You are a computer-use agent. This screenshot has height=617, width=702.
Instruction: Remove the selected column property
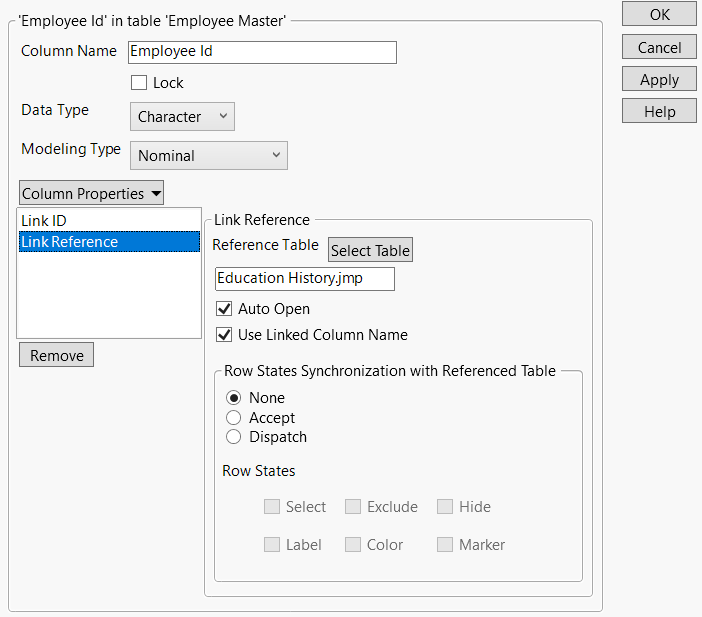click(56, 355)
